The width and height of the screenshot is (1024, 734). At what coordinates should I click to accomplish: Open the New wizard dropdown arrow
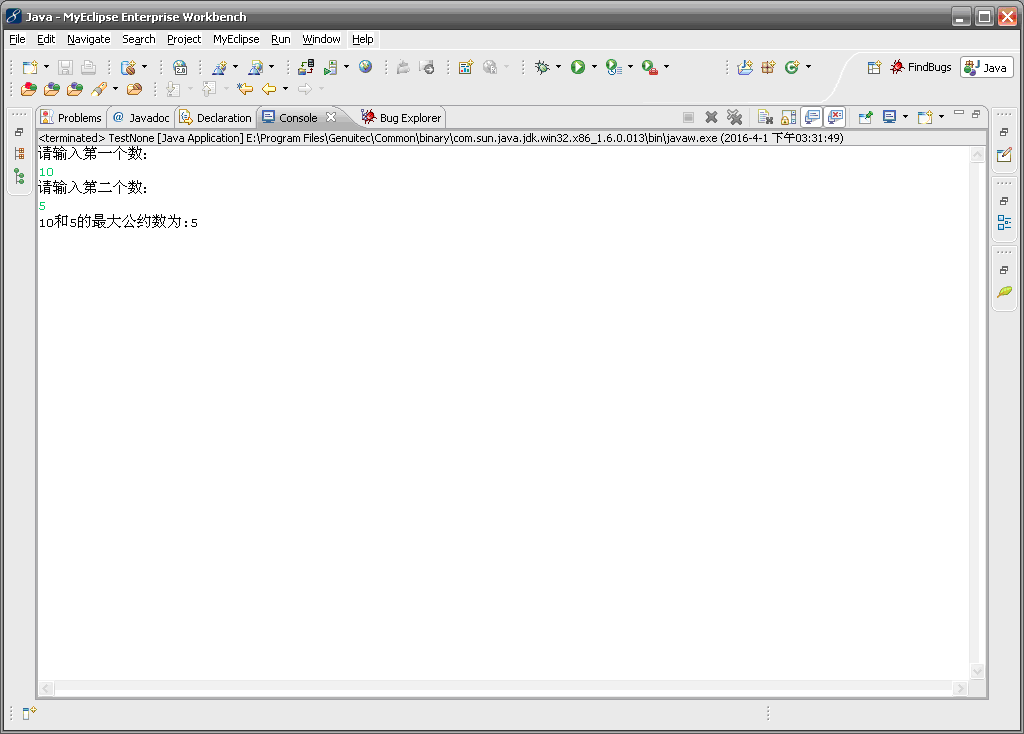[46, 67]
